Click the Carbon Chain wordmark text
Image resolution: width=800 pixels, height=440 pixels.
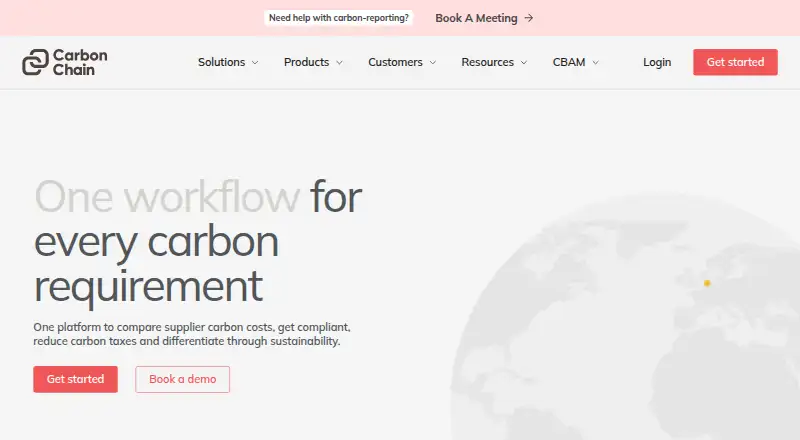point(80,62)
